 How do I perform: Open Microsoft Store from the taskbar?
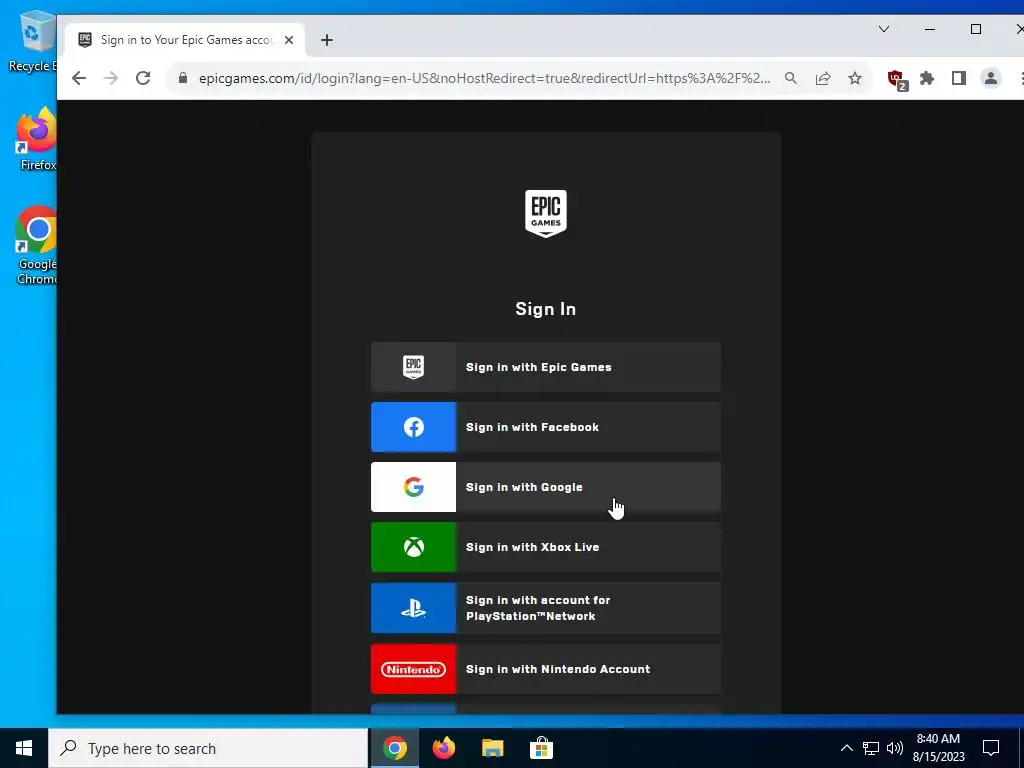[x=541, y=748]
